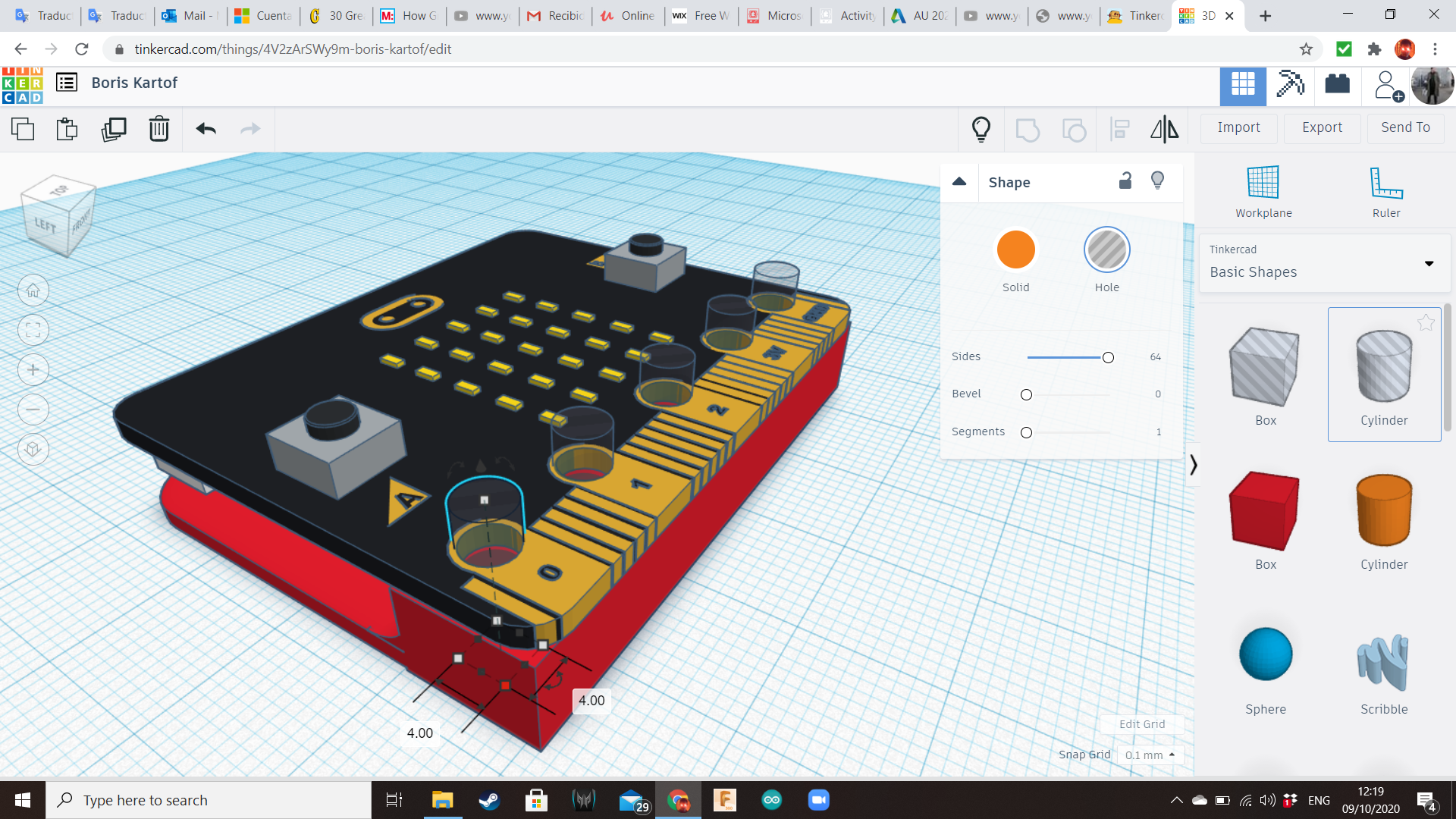This screenshot has width=1456, height=819.
Task: Open the Mirror tool
Action: (1165, 129)
